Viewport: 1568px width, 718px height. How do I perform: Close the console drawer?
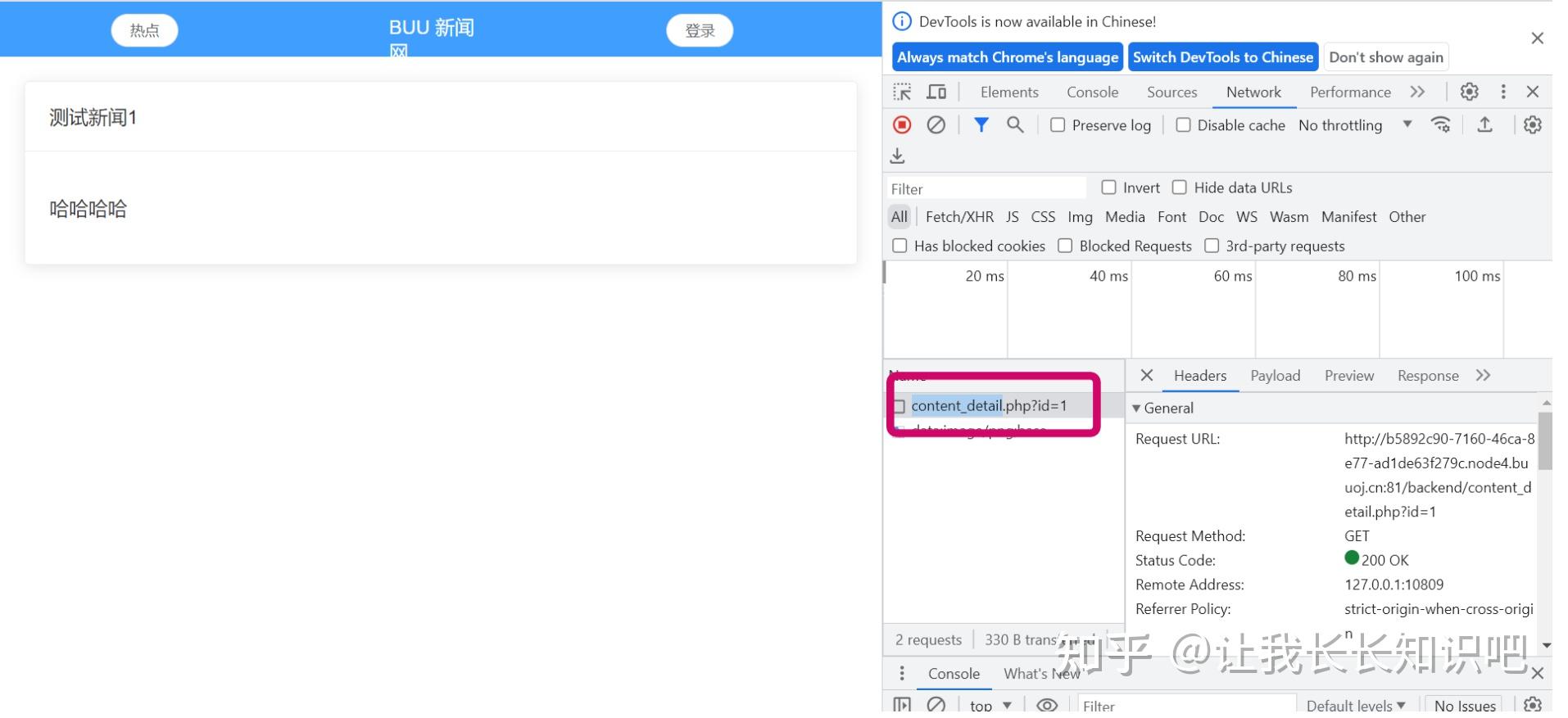[x=1537, y=673]
